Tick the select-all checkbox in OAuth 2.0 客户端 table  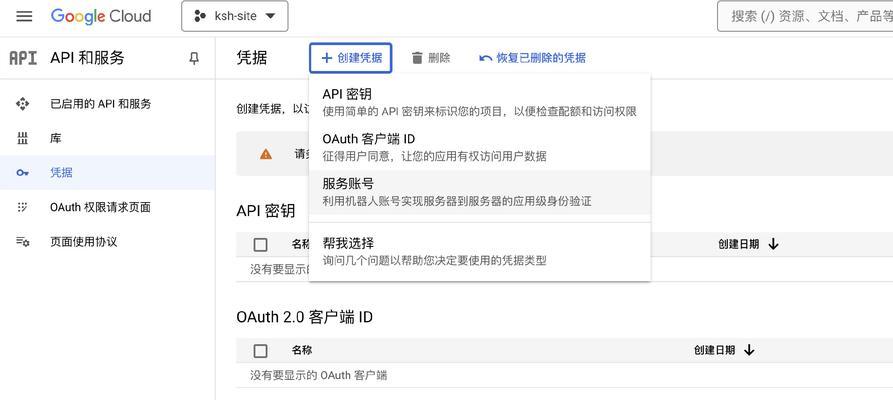point(260,351)
